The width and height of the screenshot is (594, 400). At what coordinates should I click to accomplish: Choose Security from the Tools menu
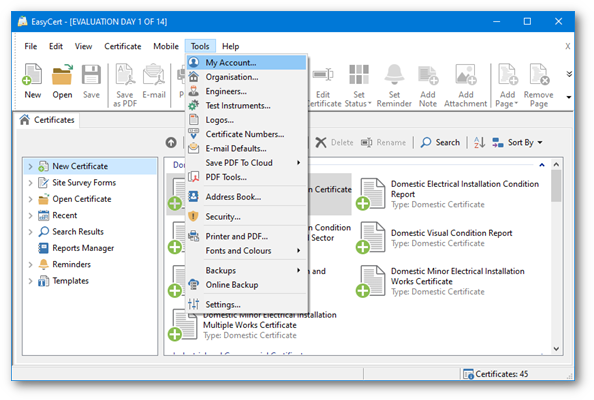click(x=246, y=217)
